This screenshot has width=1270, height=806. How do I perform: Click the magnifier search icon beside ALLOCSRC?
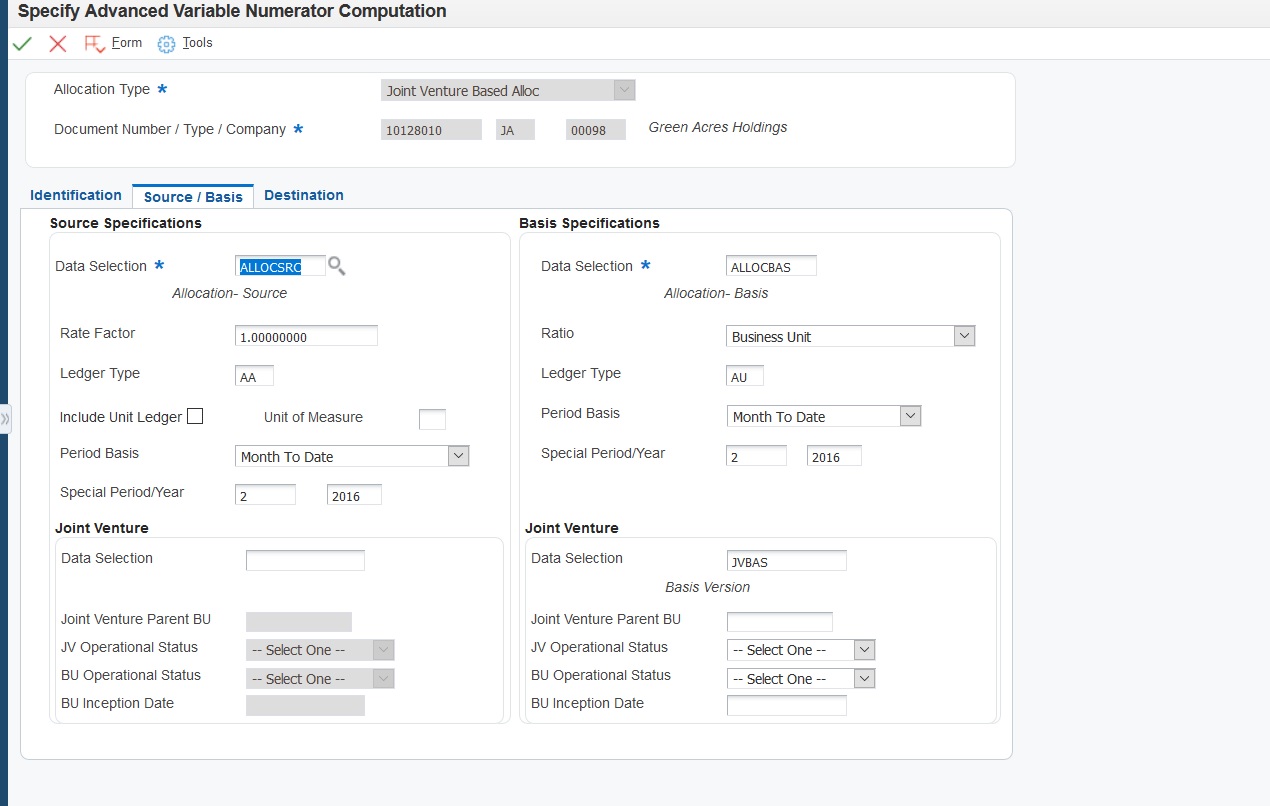click(337, 266)
